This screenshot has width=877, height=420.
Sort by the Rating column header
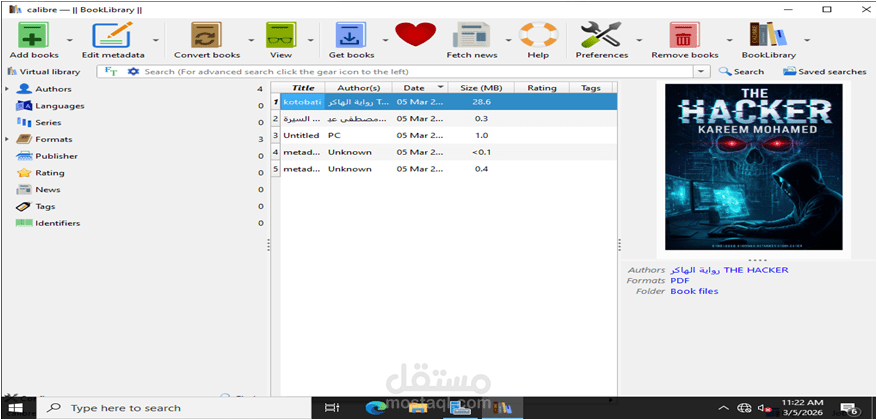tap(541, 88)
